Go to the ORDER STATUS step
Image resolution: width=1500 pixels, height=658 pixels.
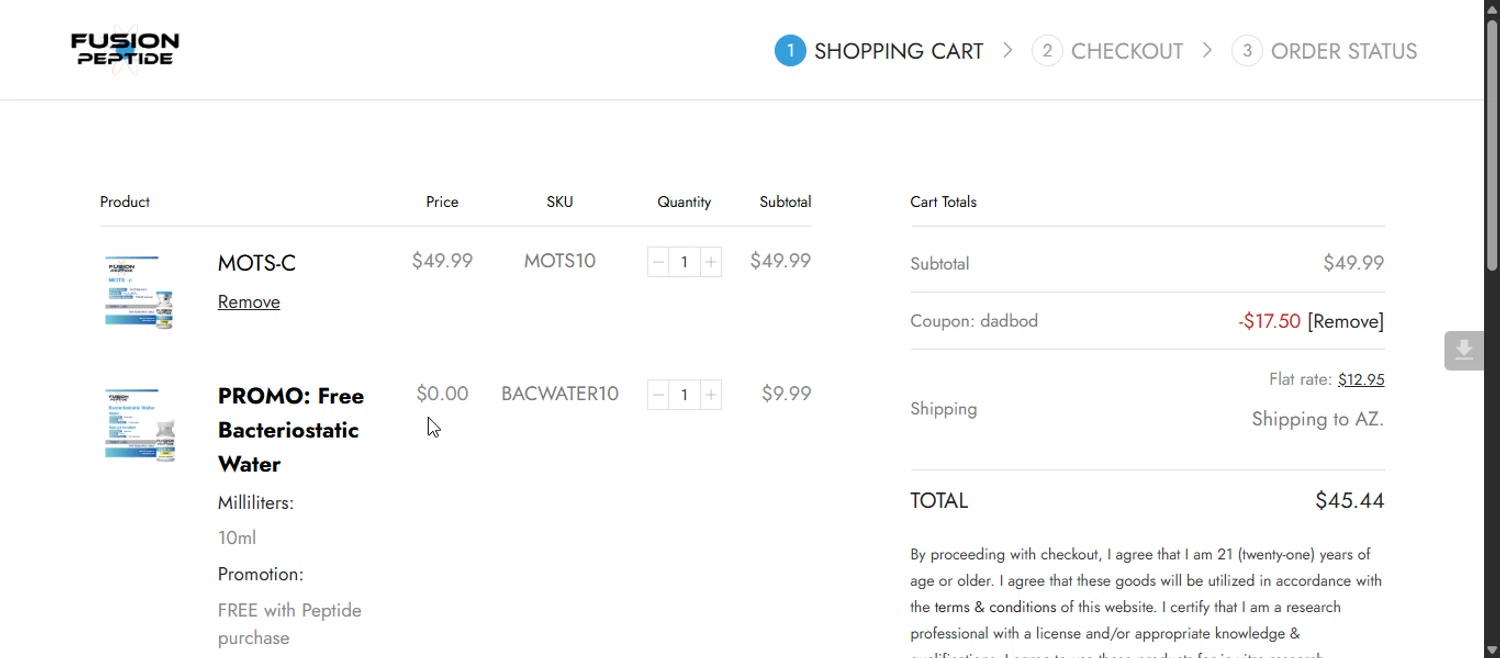coord(1344,51)
